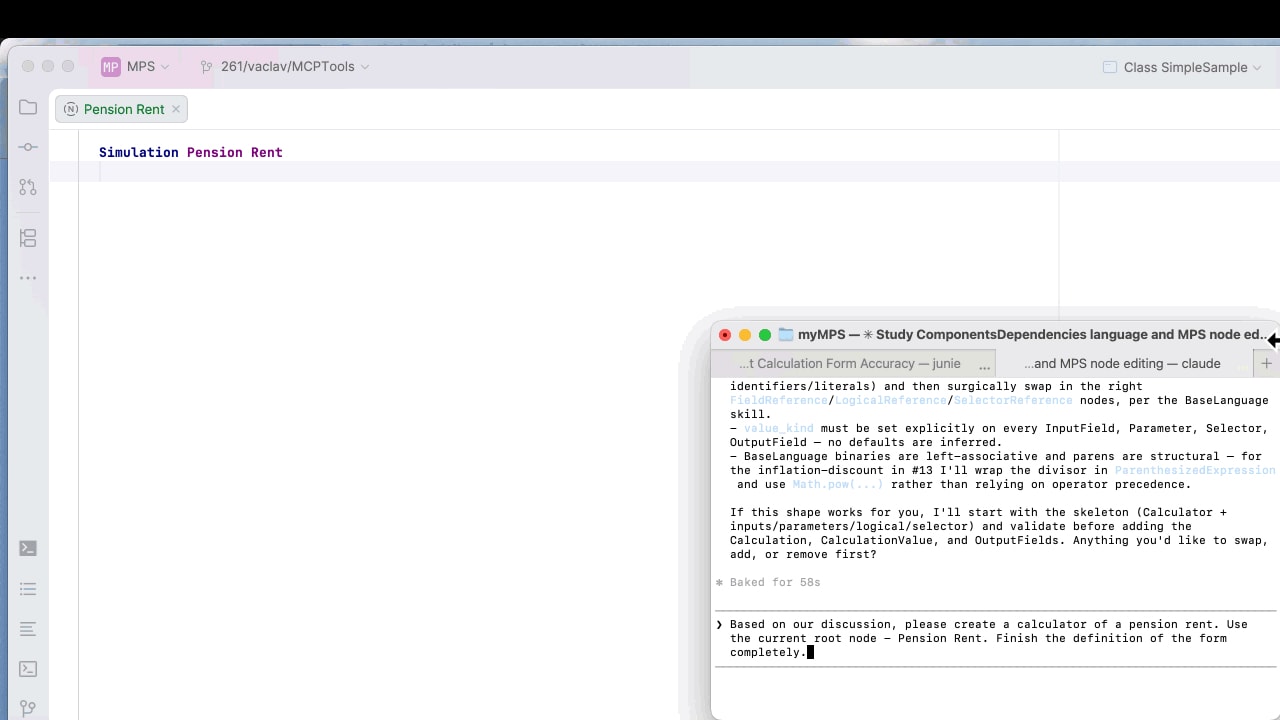Click the Class SimpleSample configuration icon
This screenshot has height=720, width=1280.
pos(1109,67)
